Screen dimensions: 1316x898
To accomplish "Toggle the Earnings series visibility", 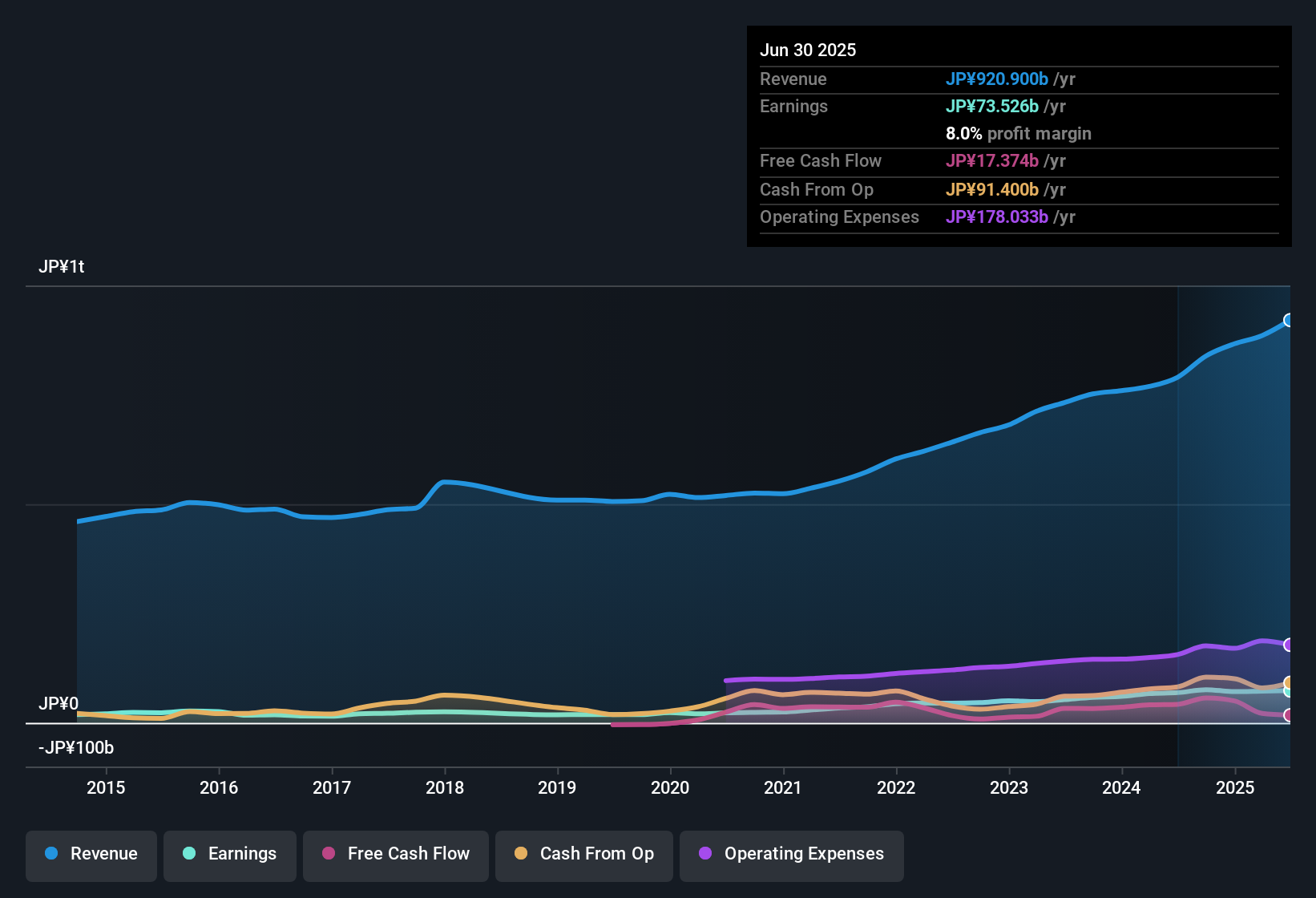I will [229, 854].
